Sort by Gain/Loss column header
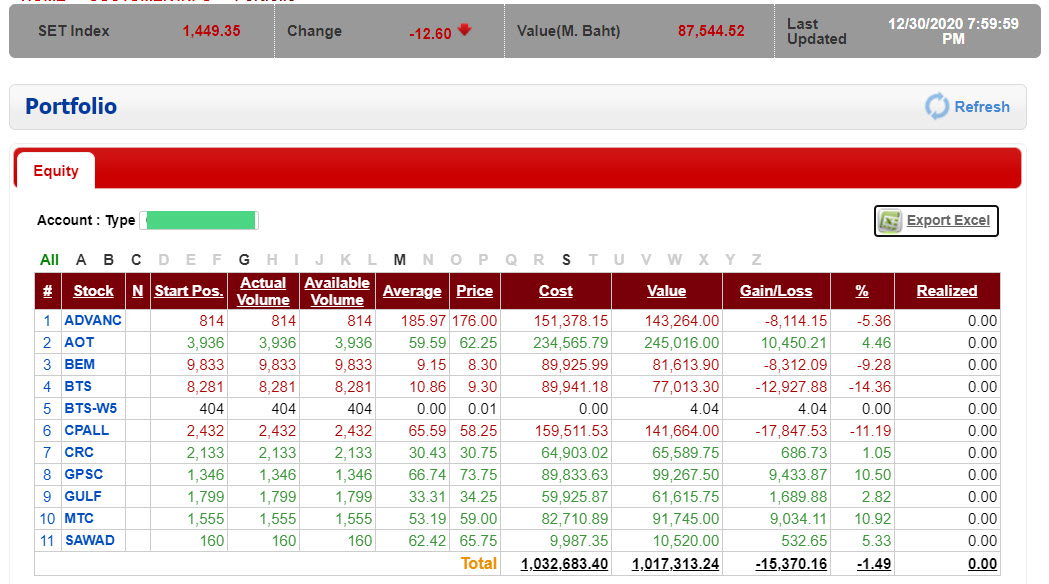Image resolution: width=1049 pixels, height=584 pixels. 776,291
